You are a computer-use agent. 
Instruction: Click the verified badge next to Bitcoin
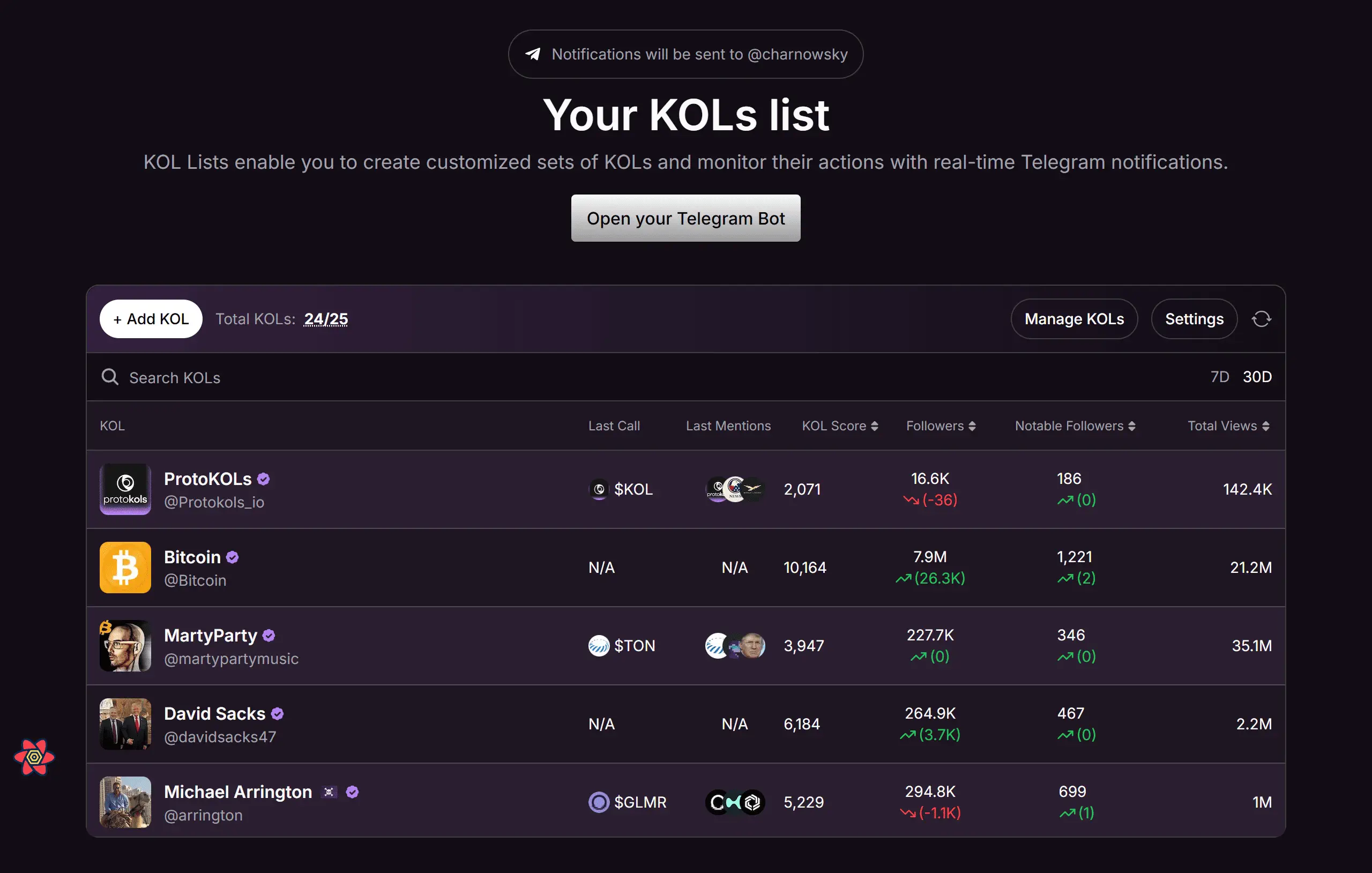tap(233, 557)
